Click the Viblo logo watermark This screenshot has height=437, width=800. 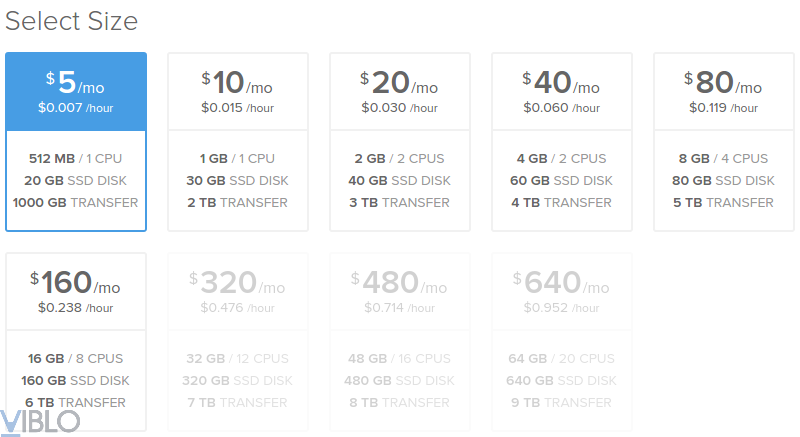tap(40, 422)
